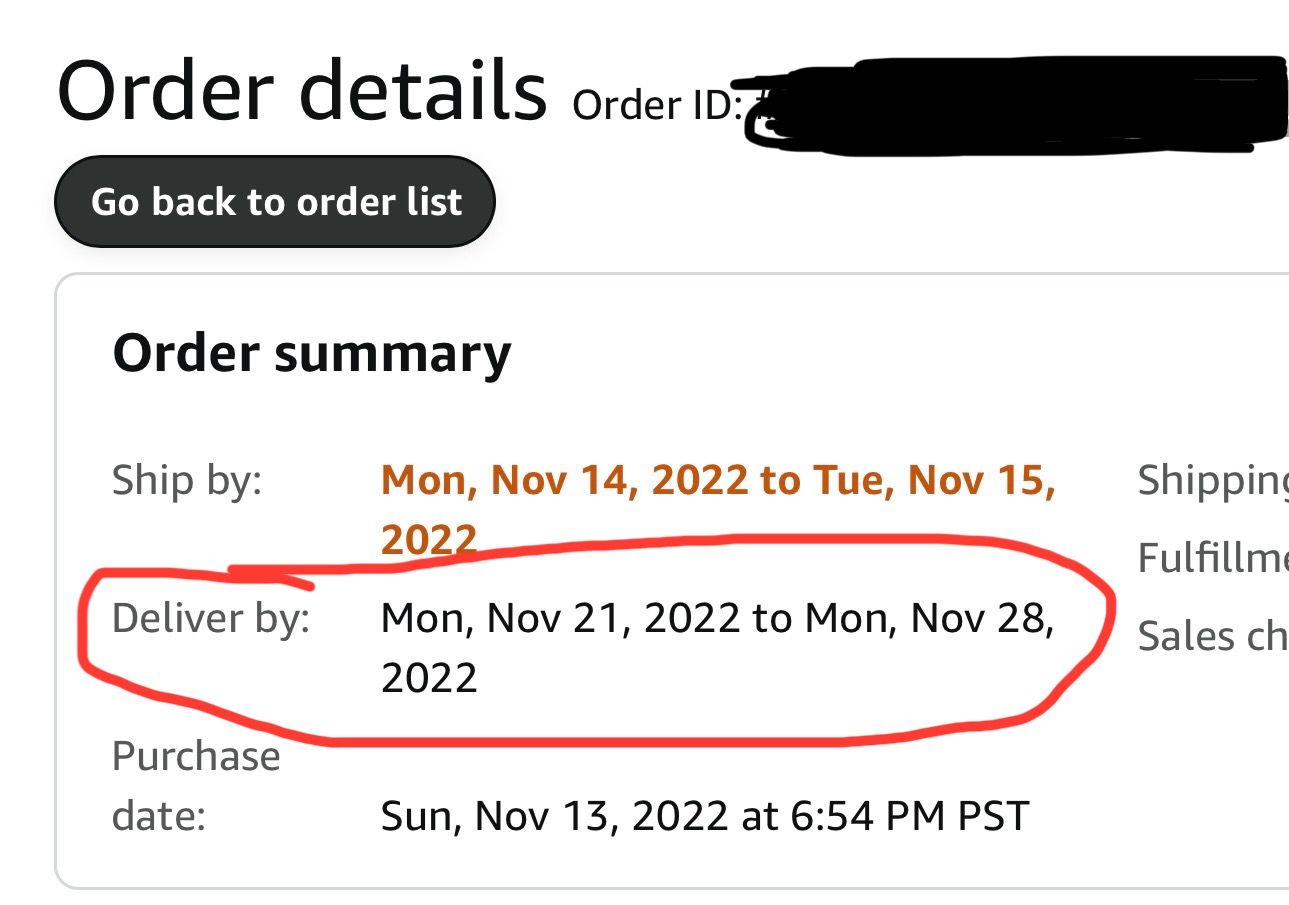Select the Mon, Nov 21, 2022 delivery start date
The width and height of the screenshot is (1289, 905).
point(560,619)
